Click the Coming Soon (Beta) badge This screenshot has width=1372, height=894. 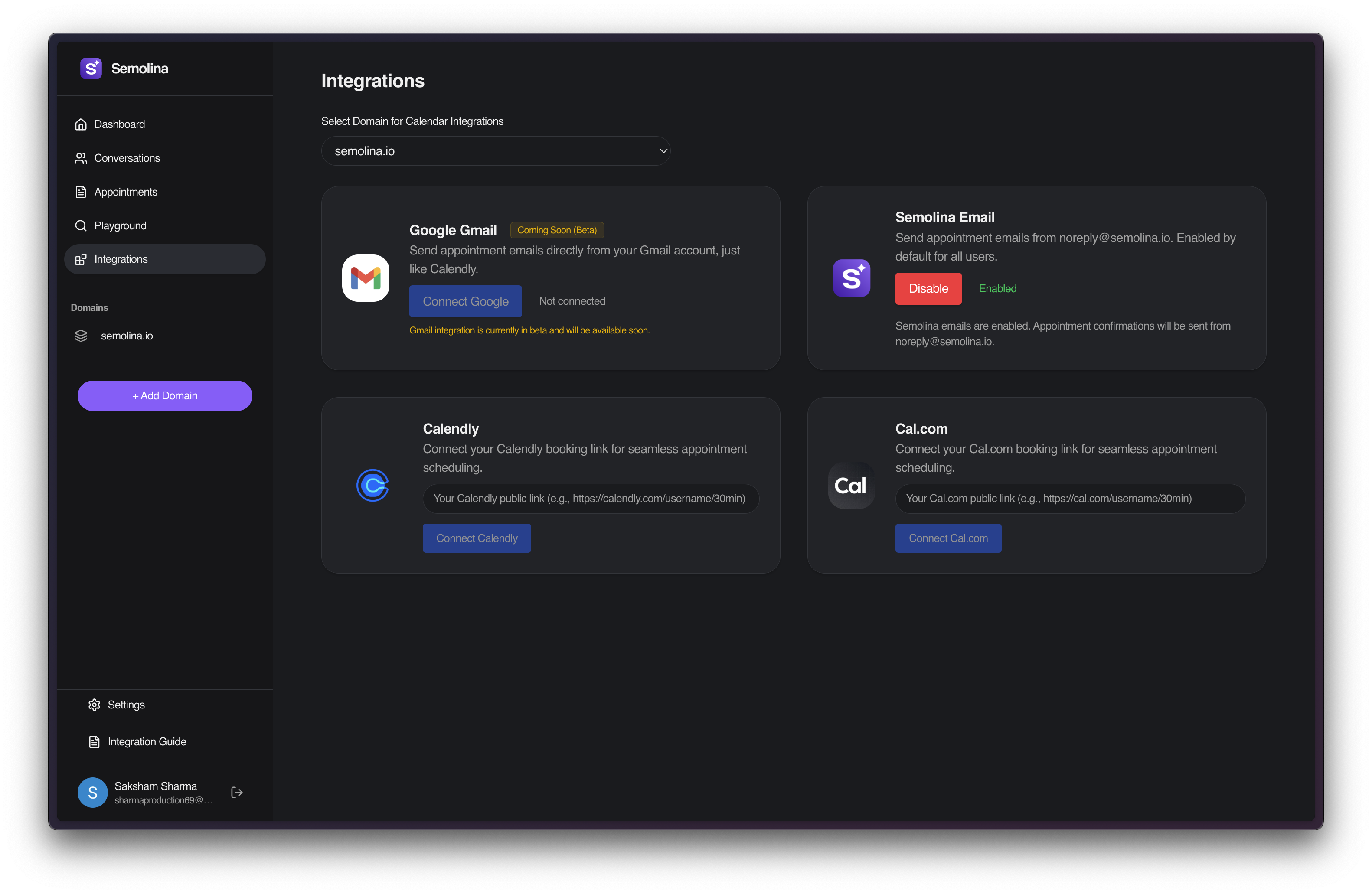pos(557,231)
